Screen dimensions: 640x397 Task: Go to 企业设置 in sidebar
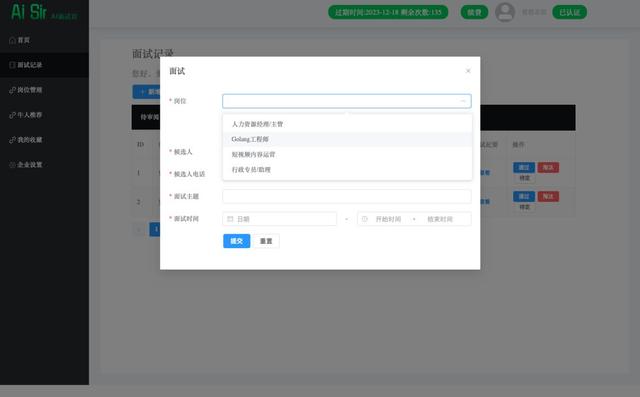coord(44,165)
